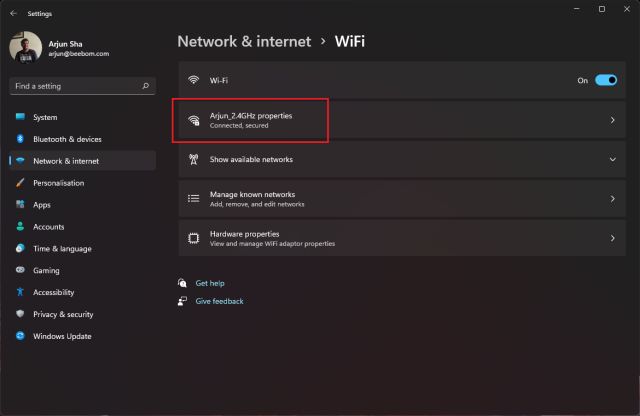Click the Personalisation brush icon
Viewport: 640px width, 416px height.
(20, 183)
